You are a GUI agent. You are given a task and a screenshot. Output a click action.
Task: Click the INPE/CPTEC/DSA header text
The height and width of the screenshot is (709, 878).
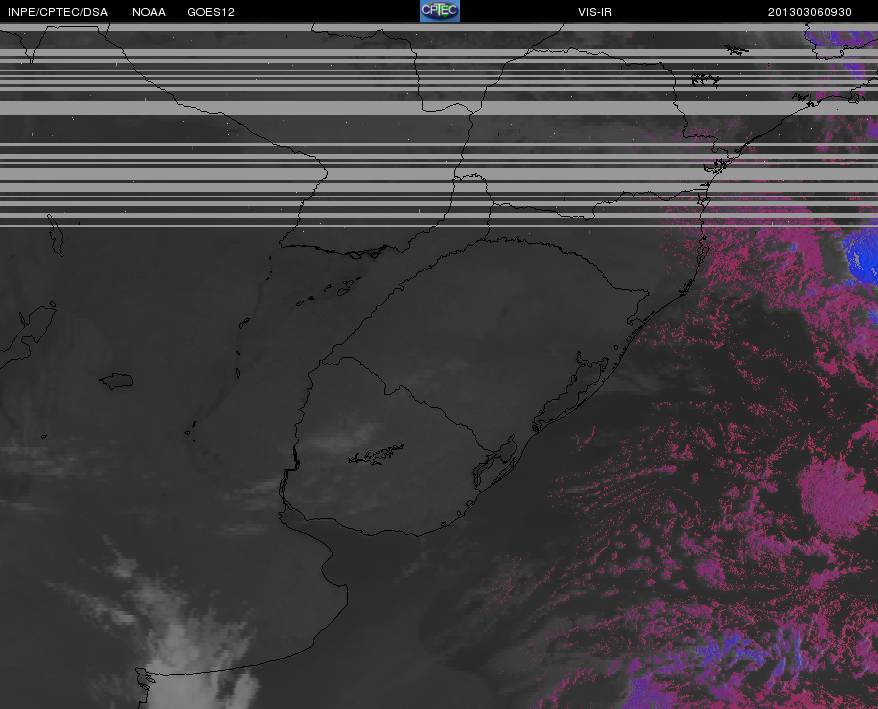(x=58, y=12)
